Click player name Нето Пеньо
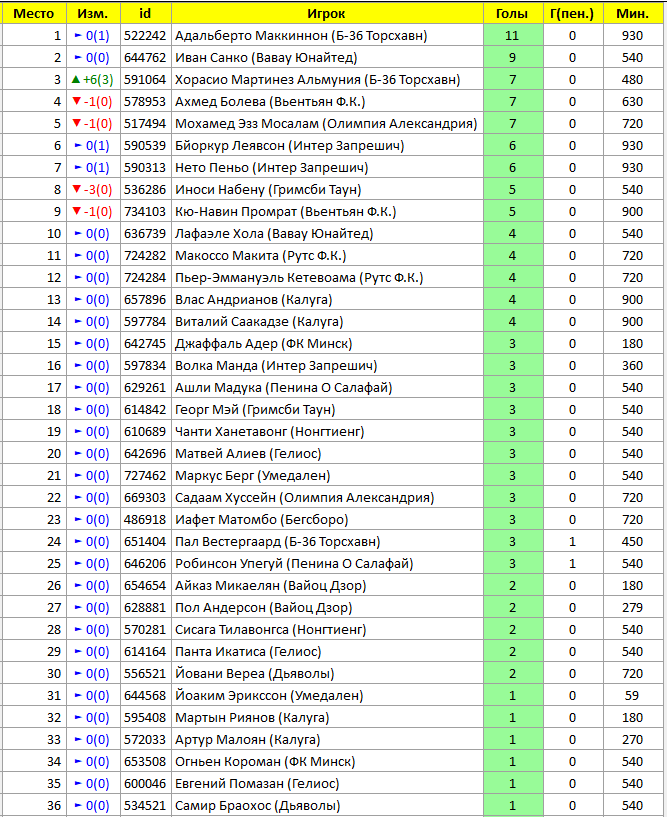The height and width of the screenshot is (817, 667). click(x=212, y=168)
